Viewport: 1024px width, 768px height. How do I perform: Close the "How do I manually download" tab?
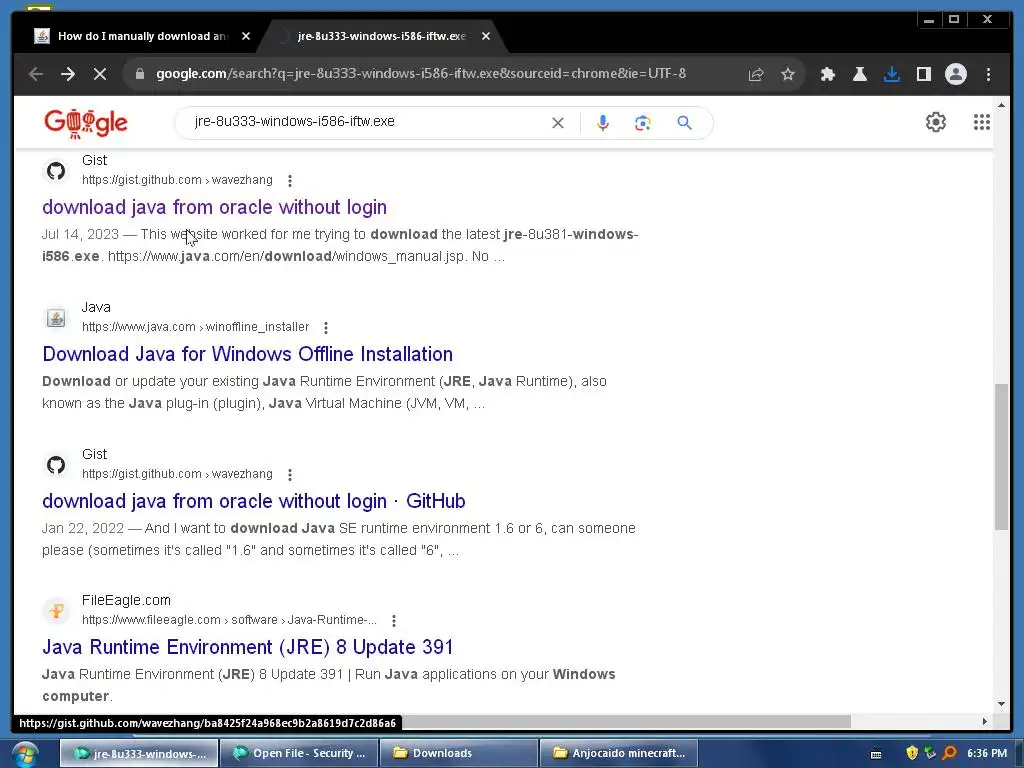tap(246, 36)
